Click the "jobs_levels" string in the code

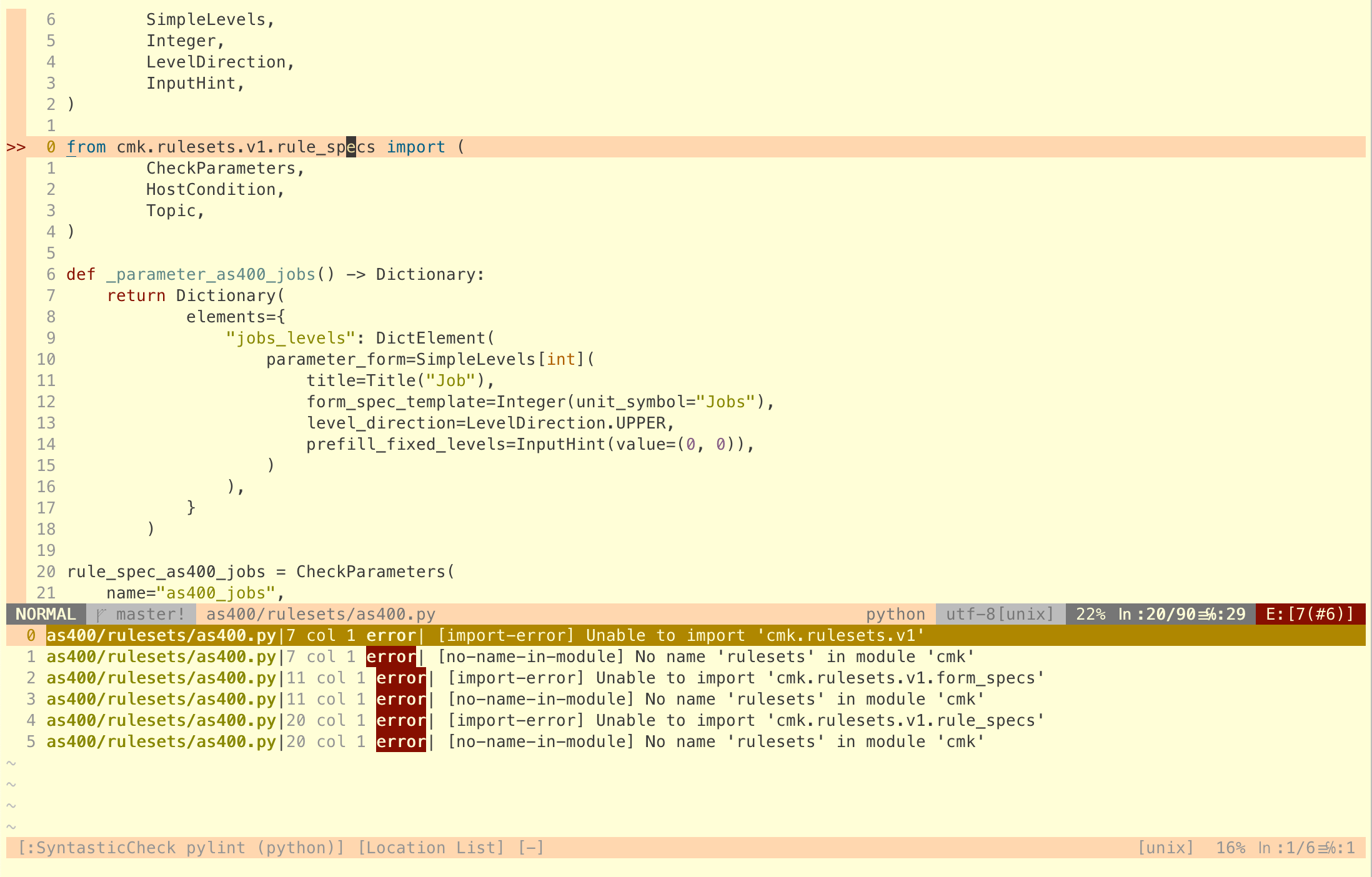(x=291, y=339)
